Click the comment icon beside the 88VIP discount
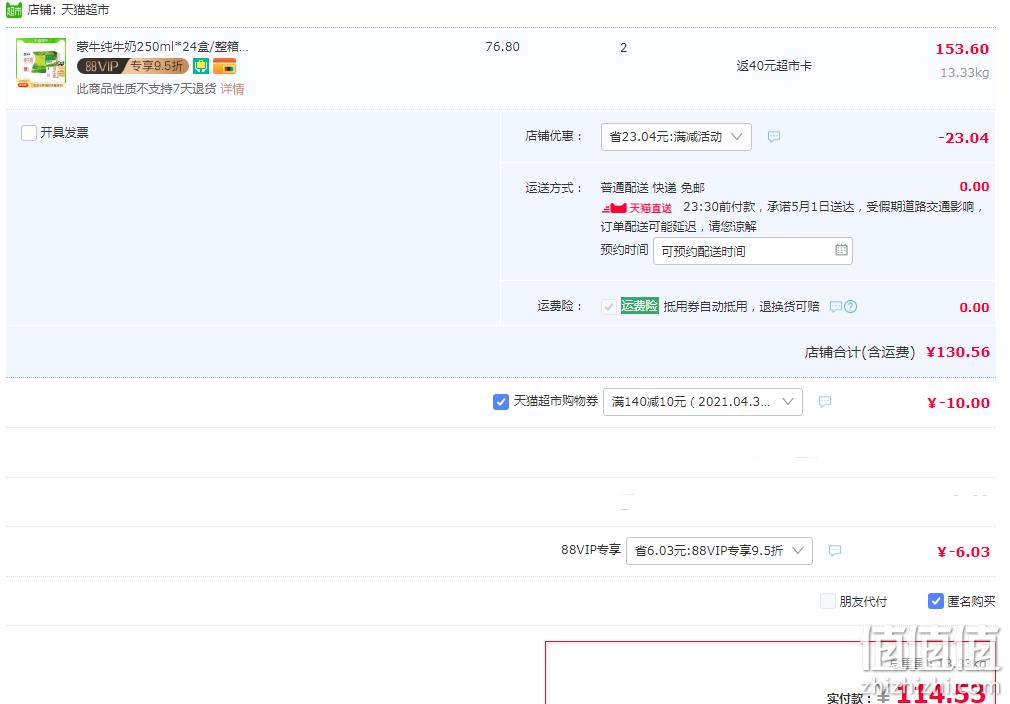1010x704 pixels. (x=835, y=551)
